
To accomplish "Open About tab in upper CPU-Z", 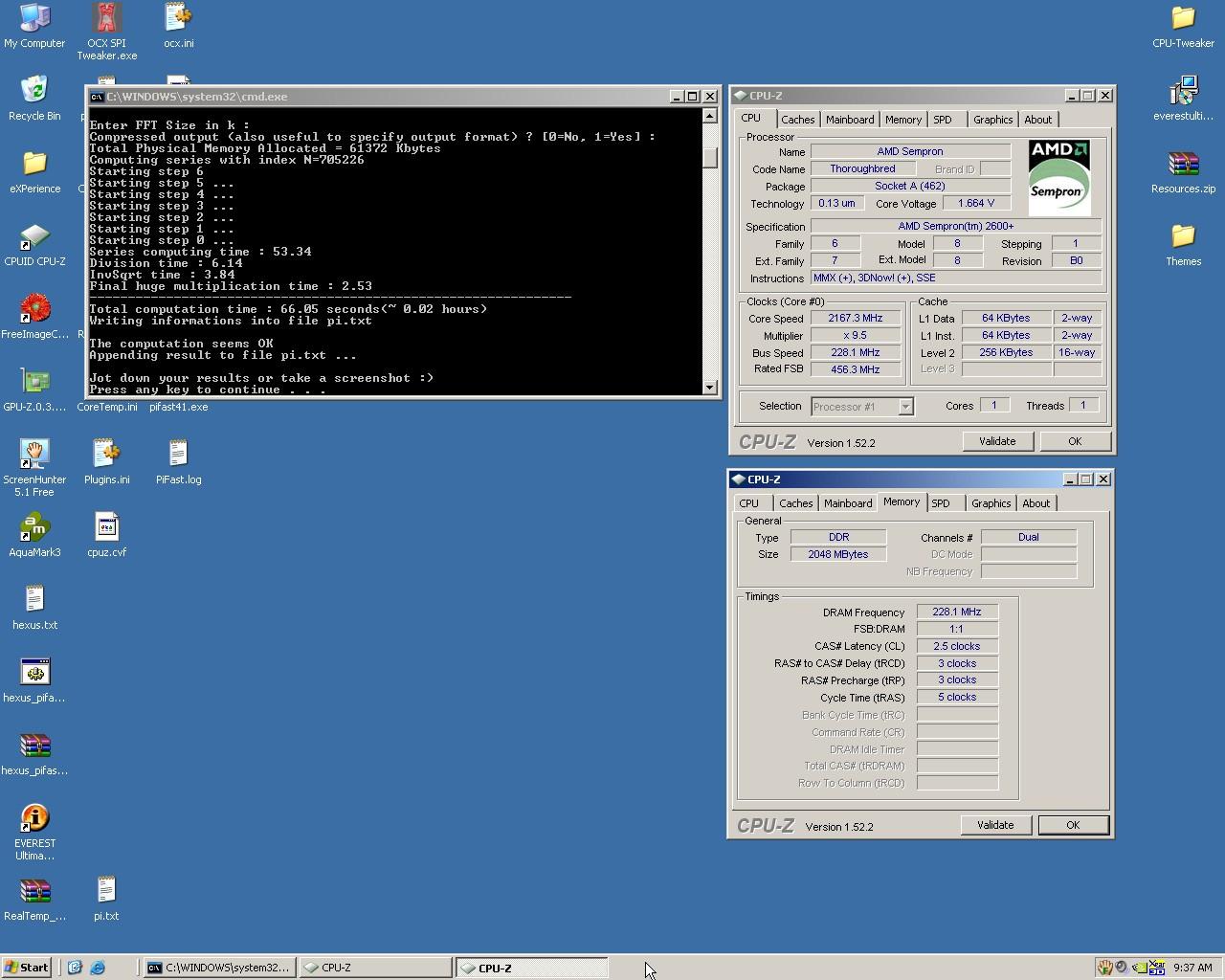I will click(x=1037, y=120).
